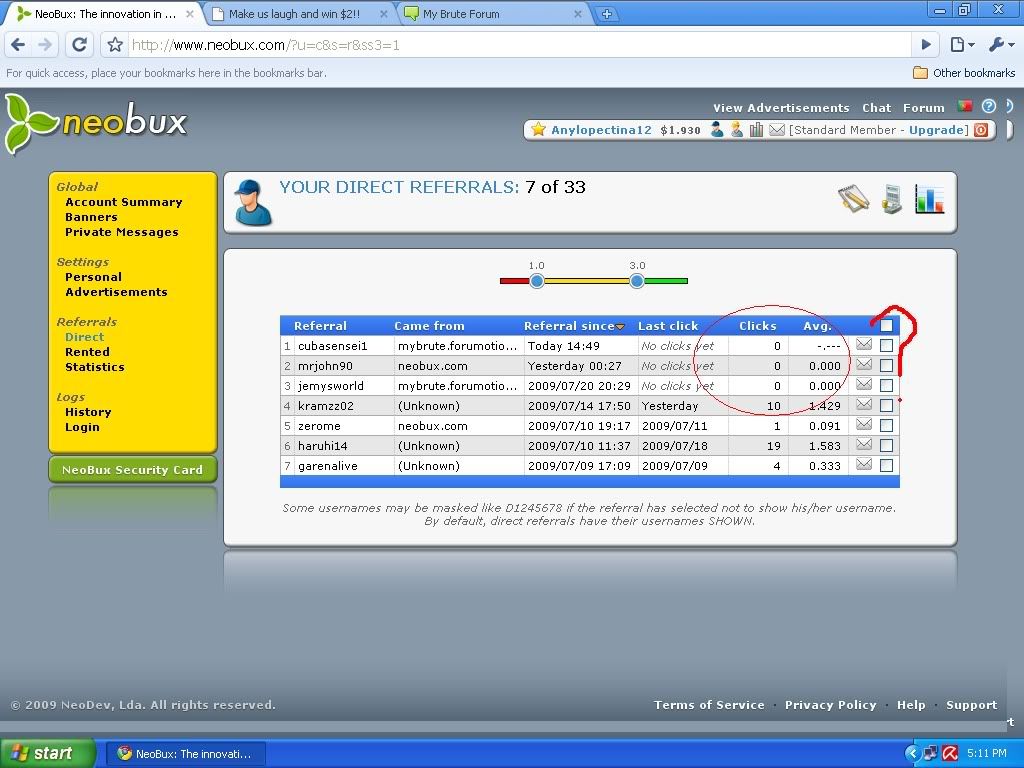The height and width of the screenshot is (768, 1024).
Task: Open the Other bookmarks folder
Action: pos(964,72)
